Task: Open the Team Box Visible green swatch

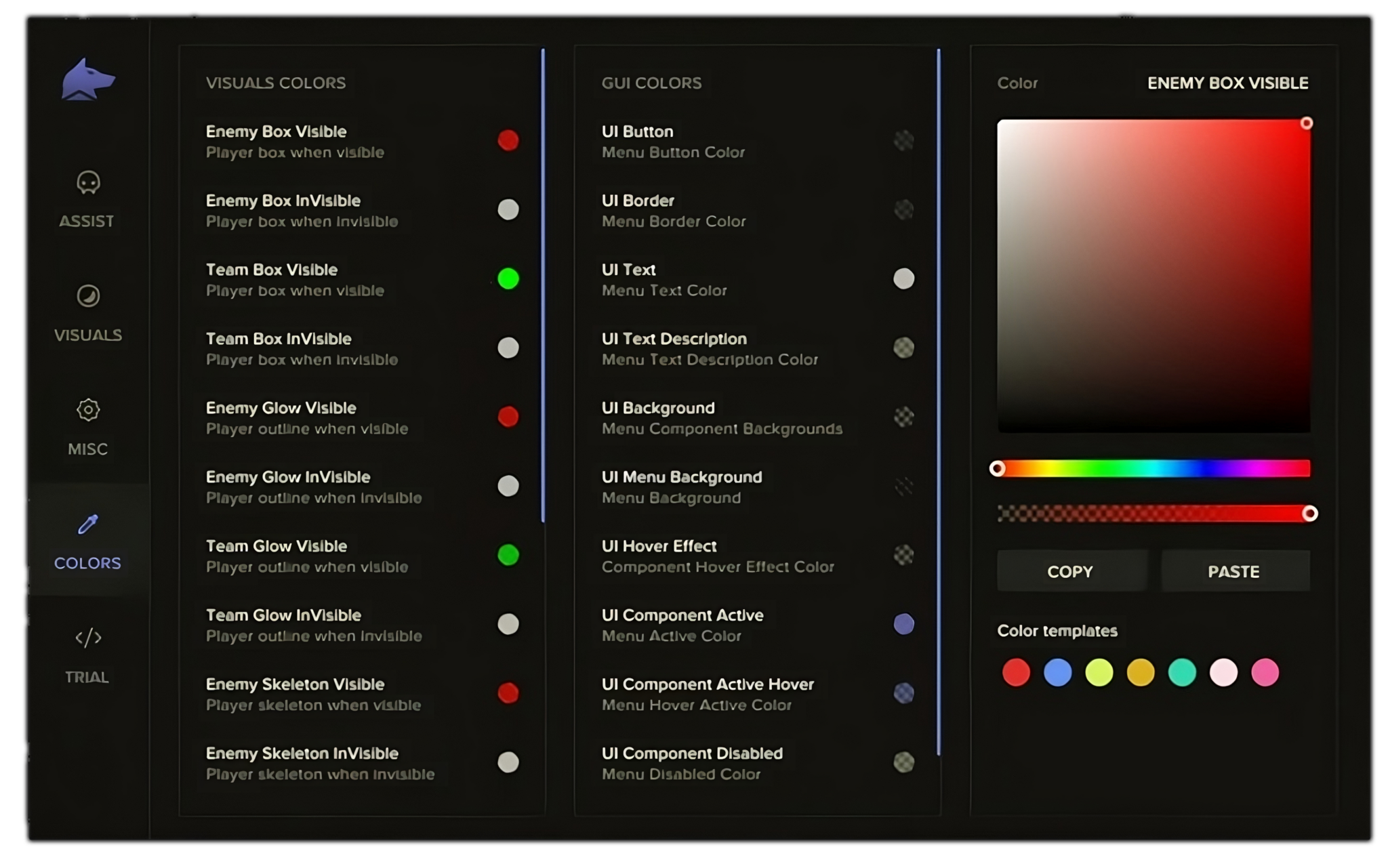Action: (508, 278)
